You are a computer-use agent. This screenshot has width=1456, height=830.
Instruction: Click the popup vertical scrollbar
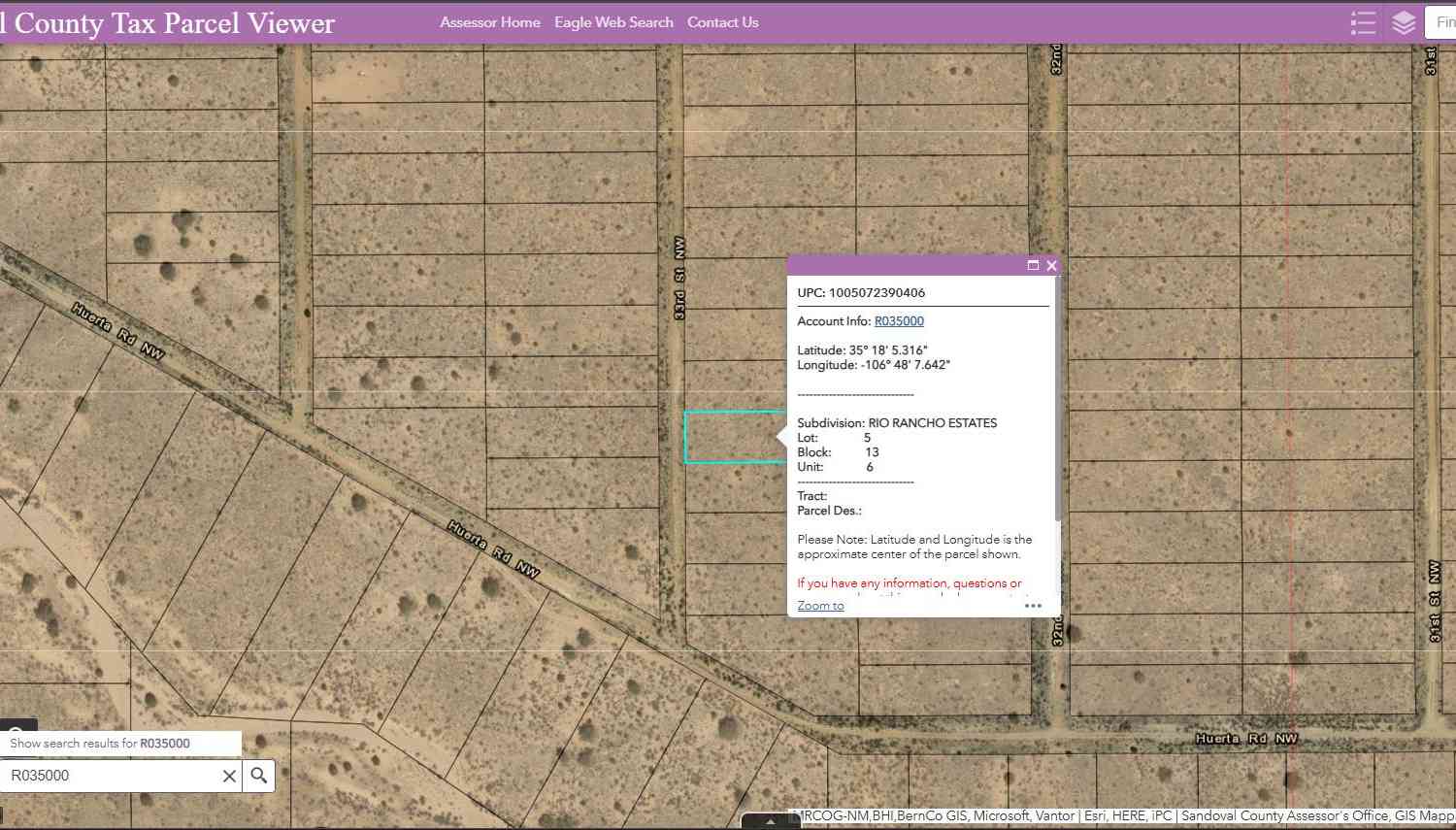coord(1057,398)
